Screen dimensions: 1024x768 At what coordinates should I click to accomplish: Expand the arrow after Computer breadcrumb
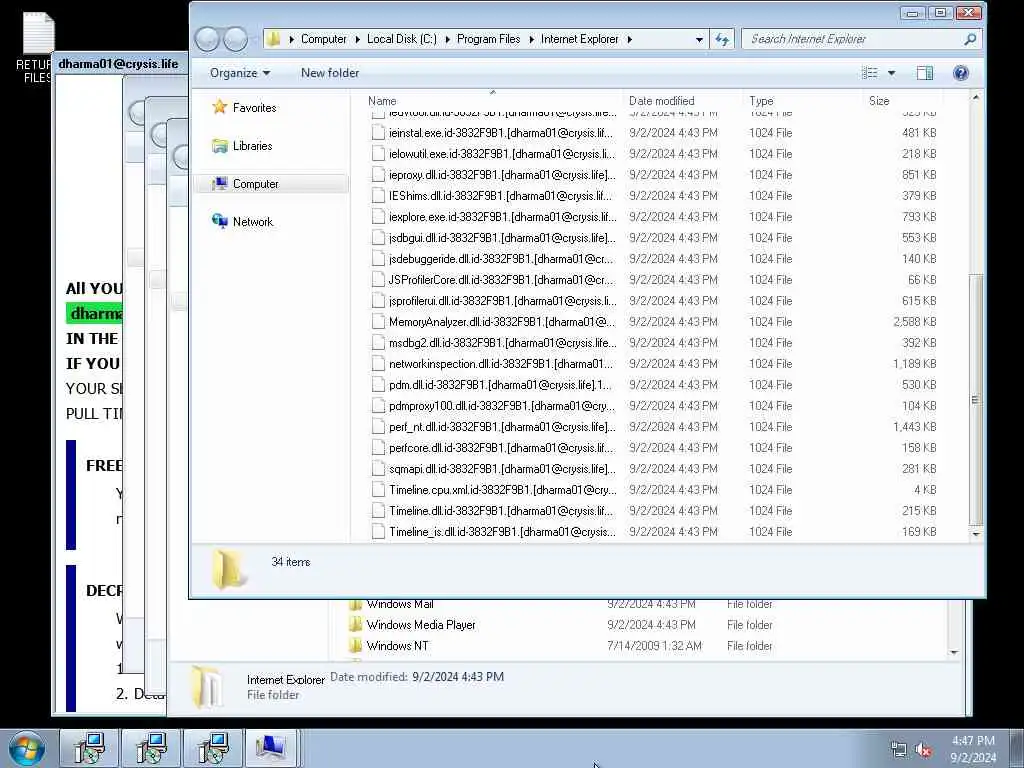point(357,39)
